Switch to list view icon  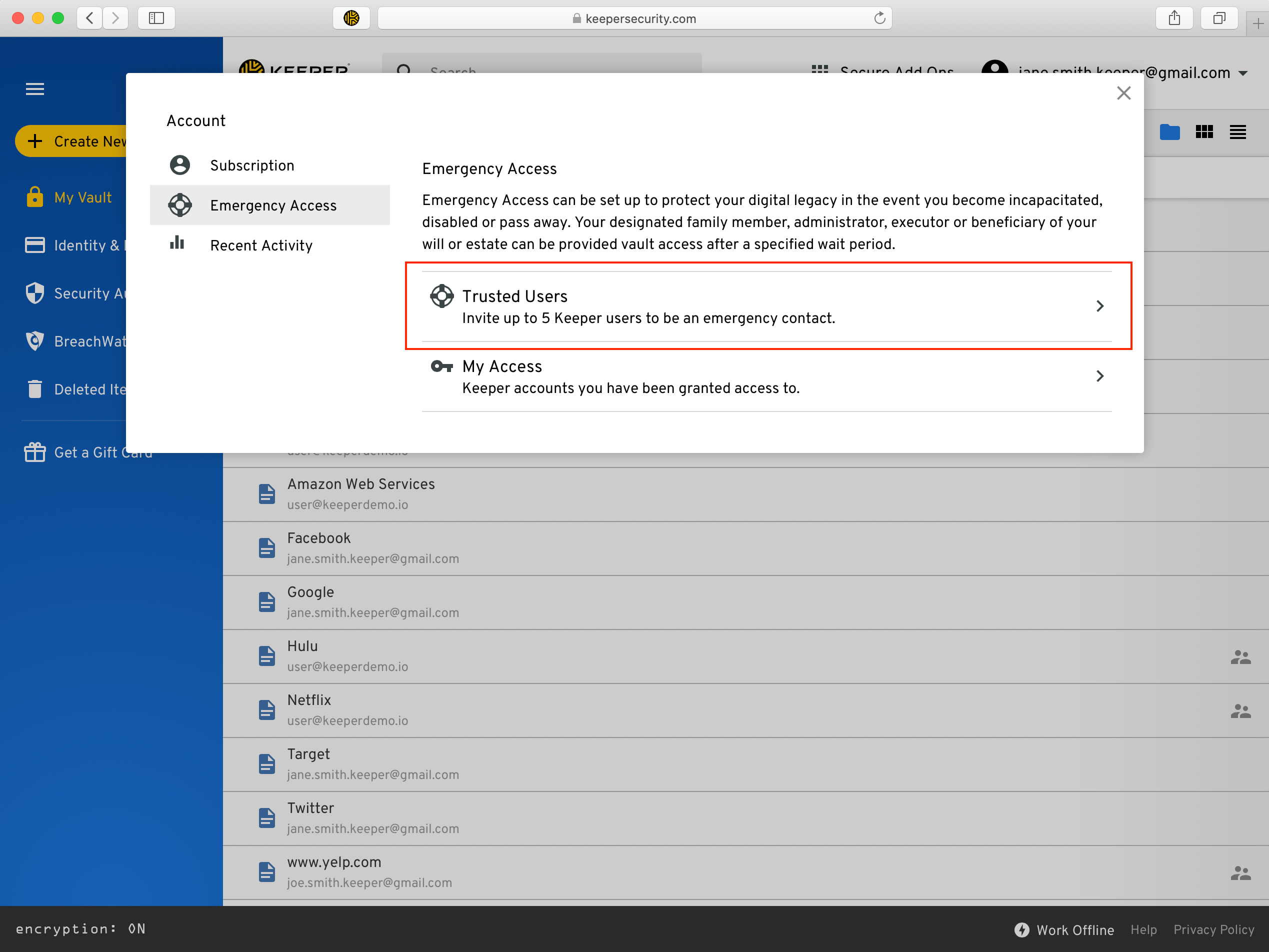click(1237, 132)
